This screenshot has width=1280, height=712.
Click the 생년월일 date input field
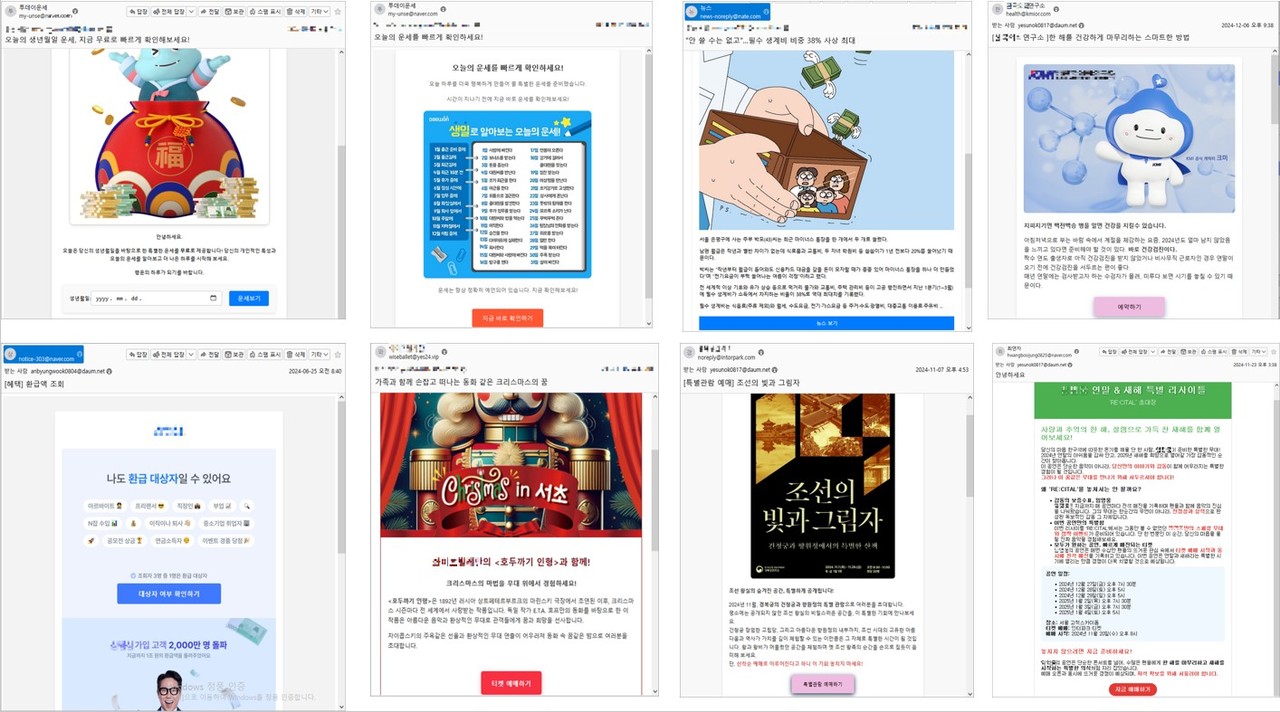pyautogui.click(x=150, y=298)
